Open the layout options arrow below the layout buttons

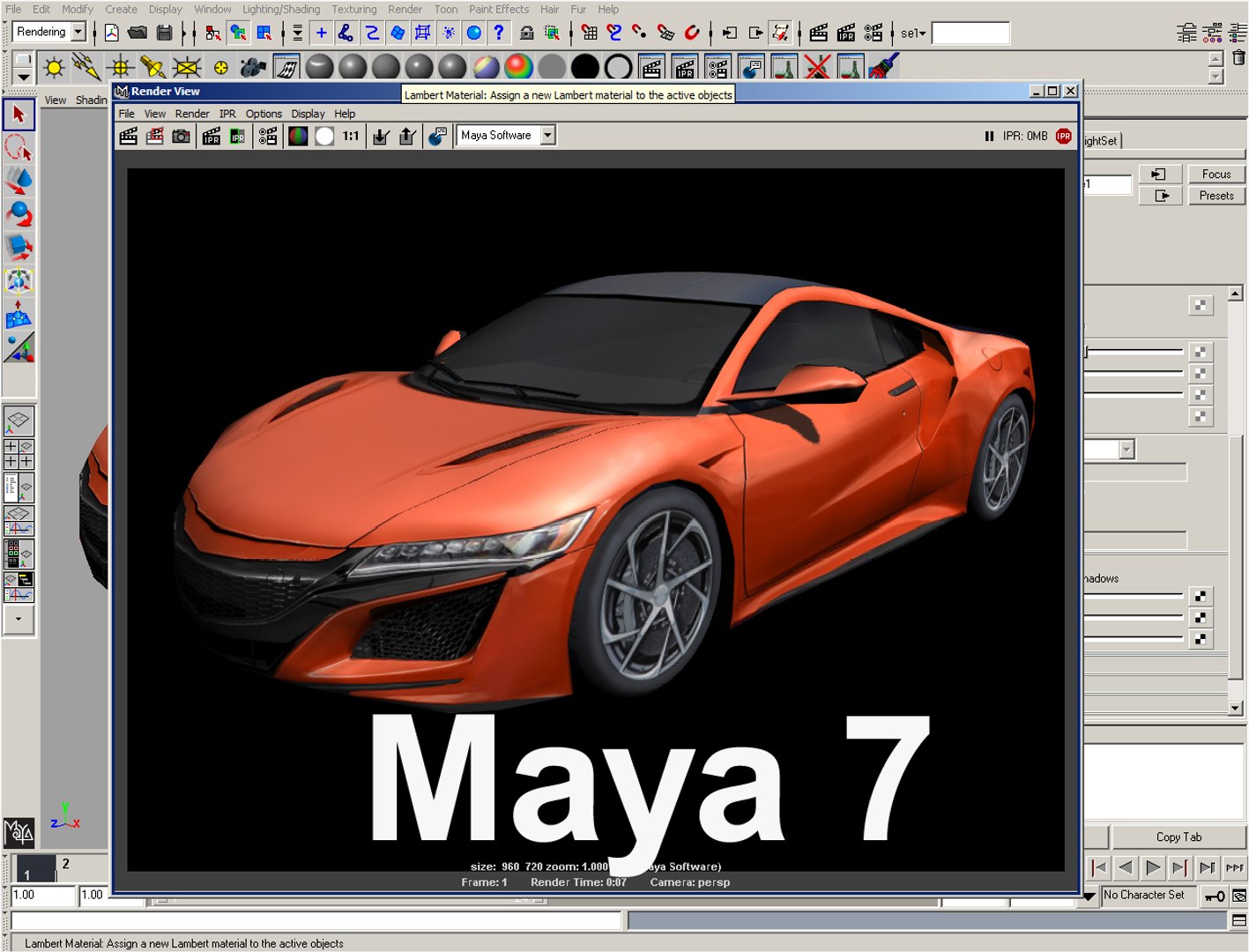coord(19,620)
